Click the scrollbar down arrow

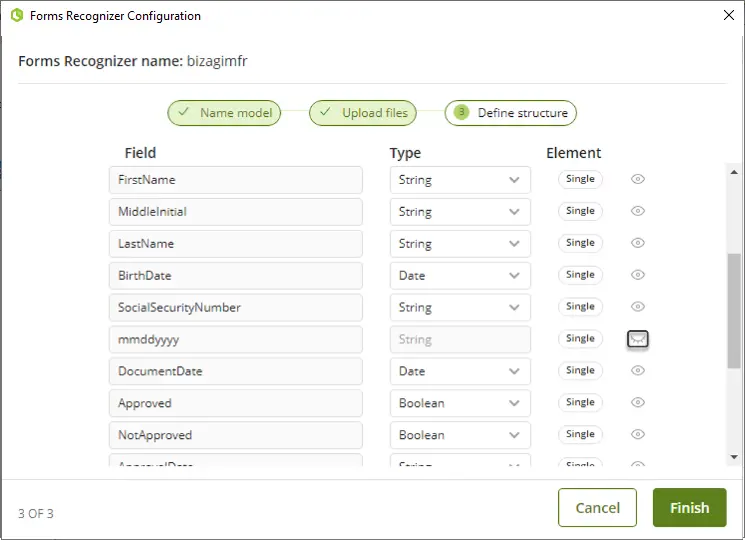point(734,457)
